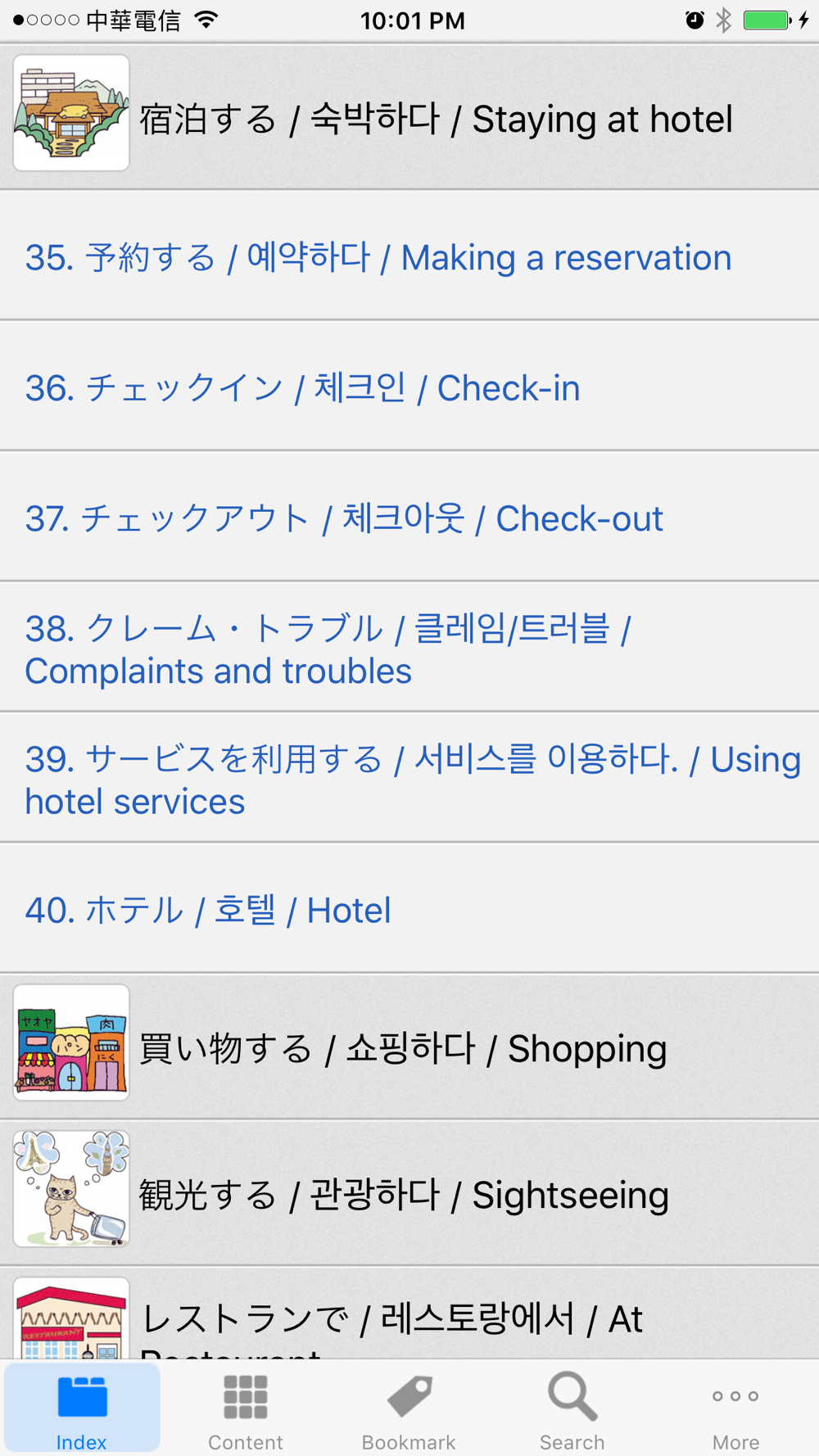
Task: Open lesson 36 Check-in
Action: [x=409, y=387]
